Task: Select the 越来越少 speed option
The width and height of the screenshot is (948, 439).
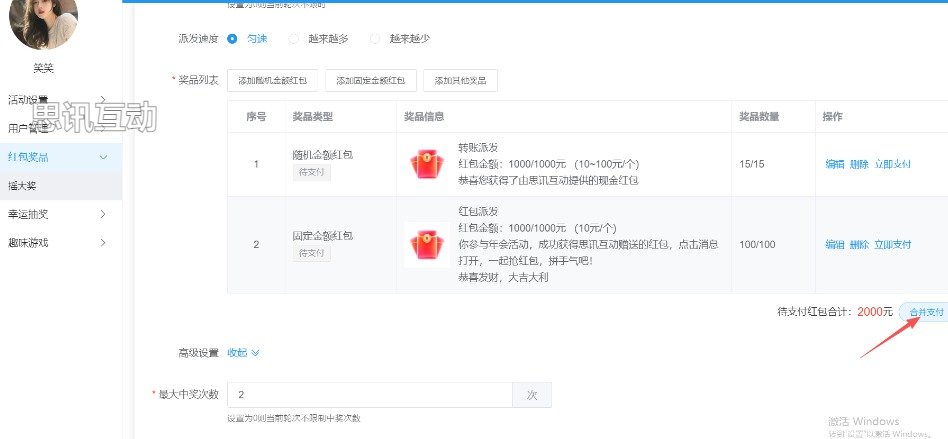Action: coord(375,39)
